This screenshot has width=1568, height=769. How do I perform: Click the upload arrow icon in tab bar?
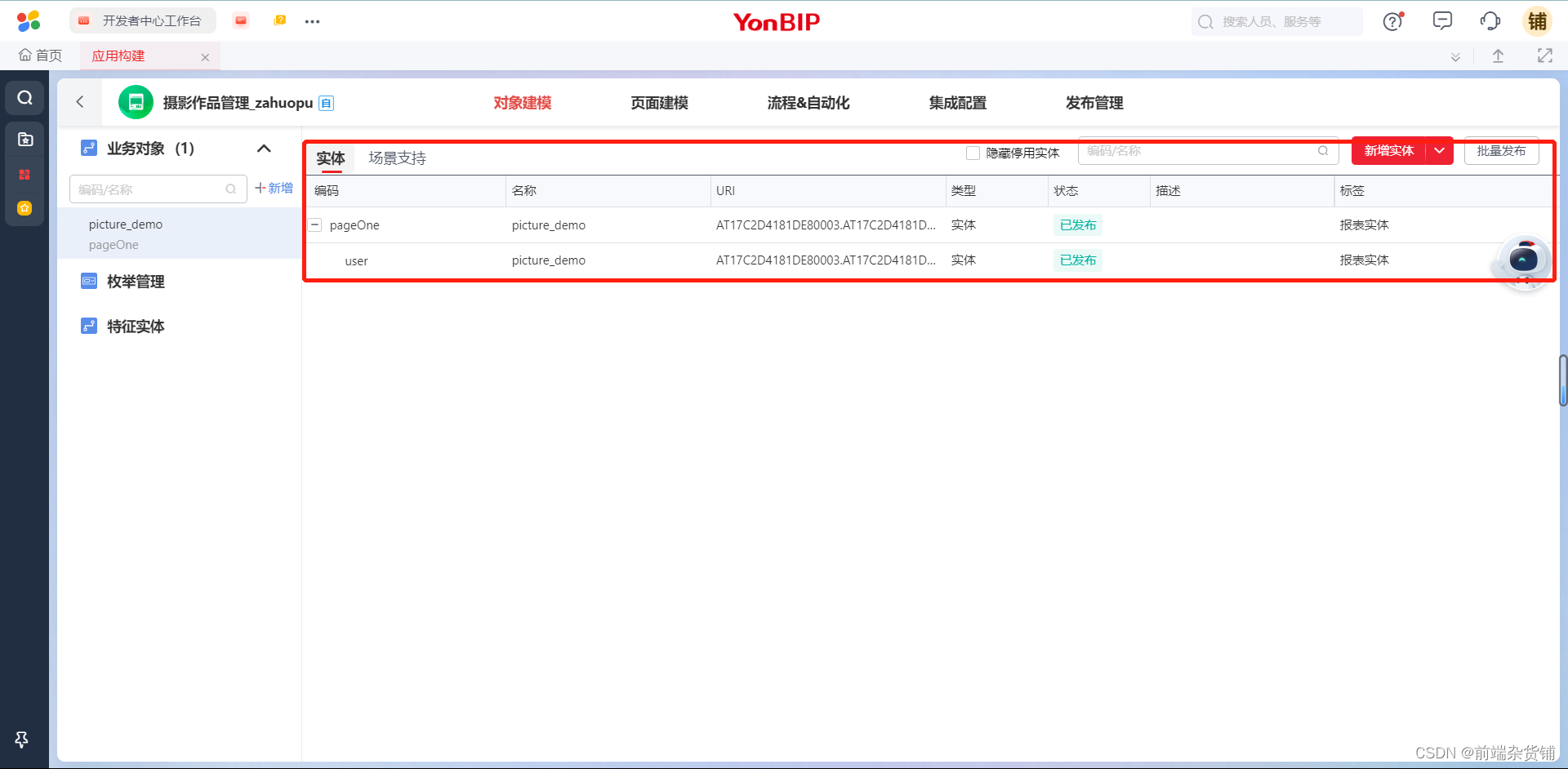pos(1498,56)
